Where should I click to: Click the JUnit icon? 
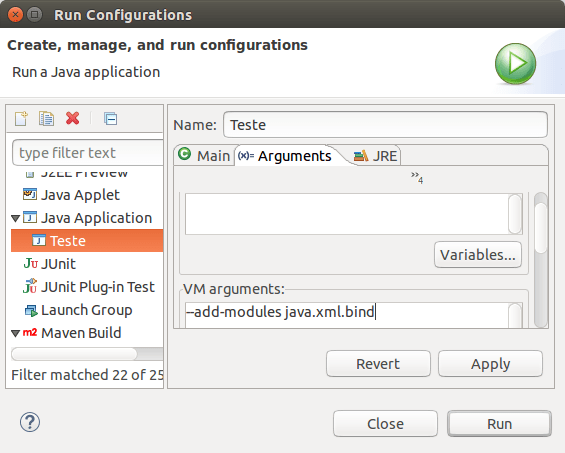pos(31,264)
